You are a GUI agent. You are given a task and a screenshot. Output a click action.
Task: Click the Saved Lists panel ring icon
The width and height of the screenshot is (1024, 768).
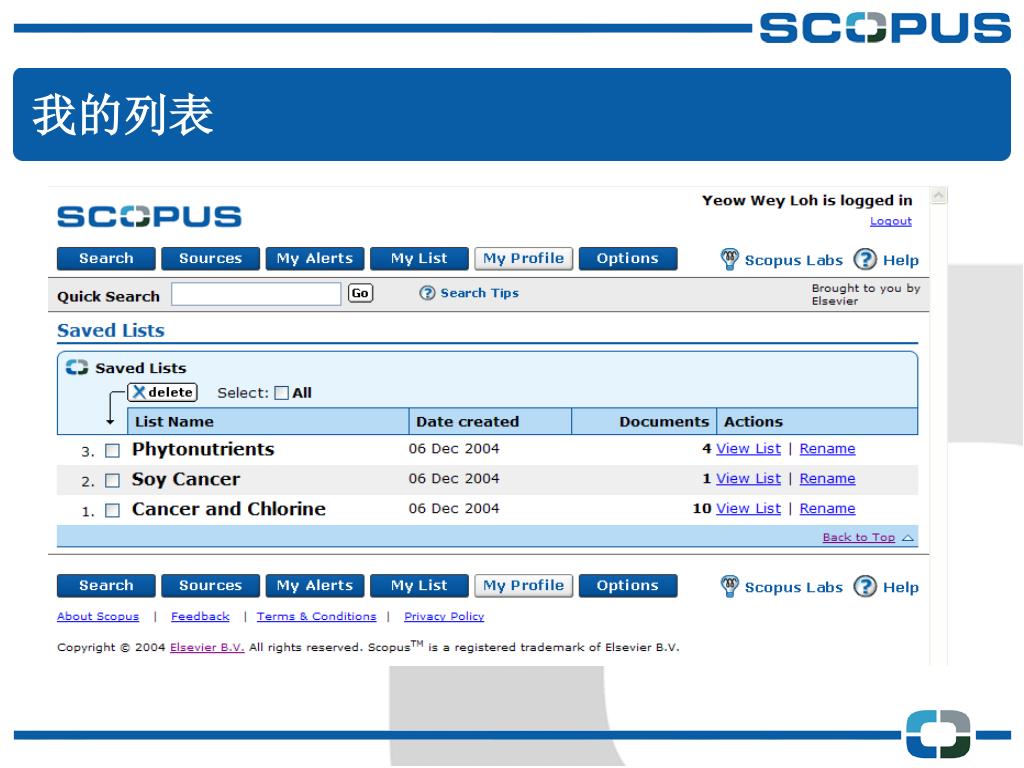click(x=76, y=368)
